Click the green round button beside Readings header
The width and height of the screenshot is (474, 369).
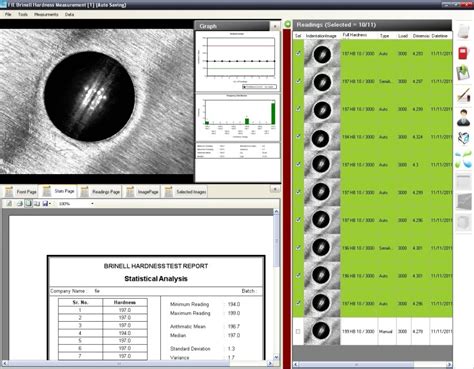[288, 24]
